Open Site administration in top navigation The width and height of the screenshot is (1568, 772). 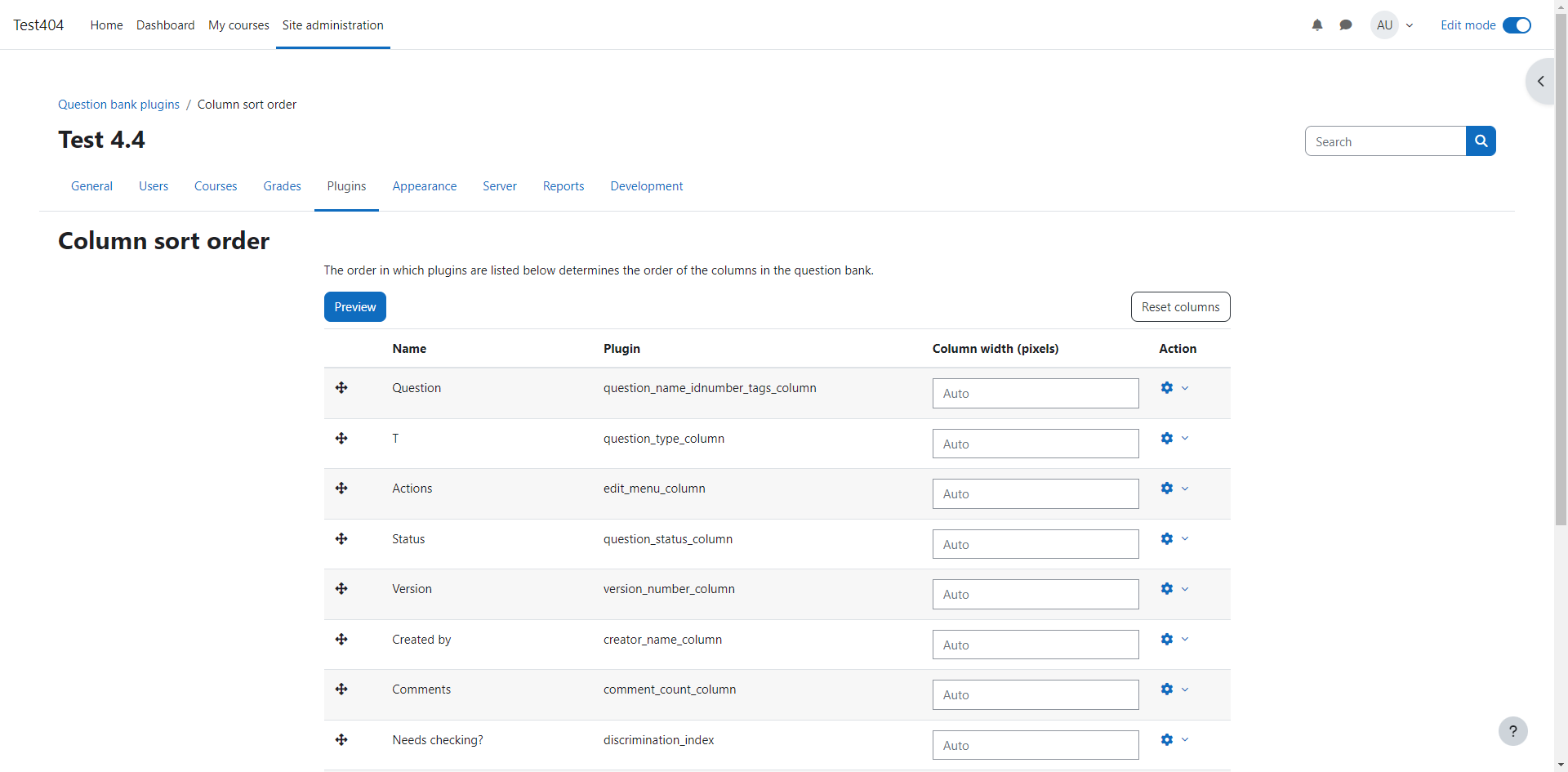click(x=333, y=25)
